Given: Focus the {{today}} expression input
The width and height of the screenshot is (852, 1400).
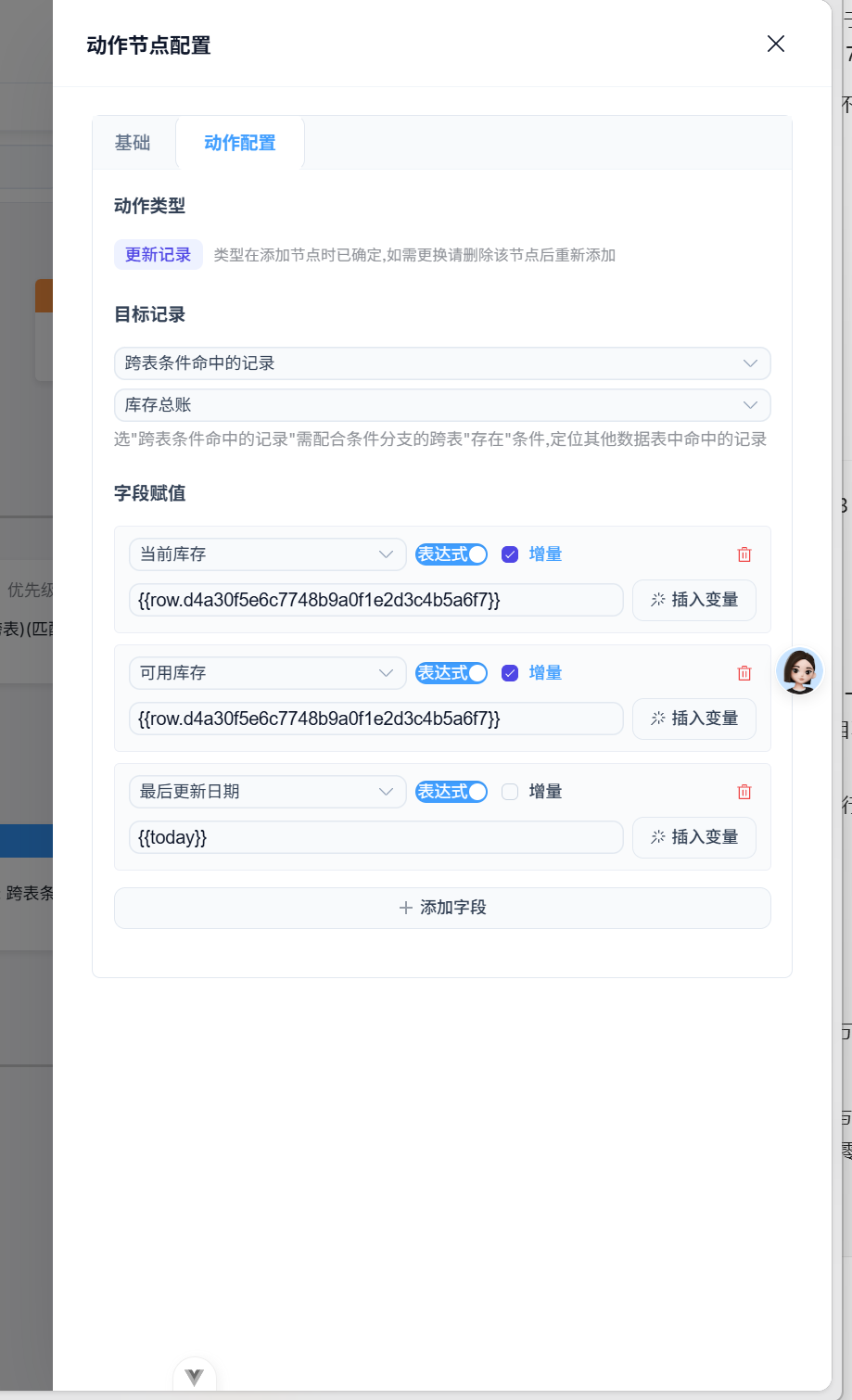Looking at the screenshot, I should click(x=376, y=837).
